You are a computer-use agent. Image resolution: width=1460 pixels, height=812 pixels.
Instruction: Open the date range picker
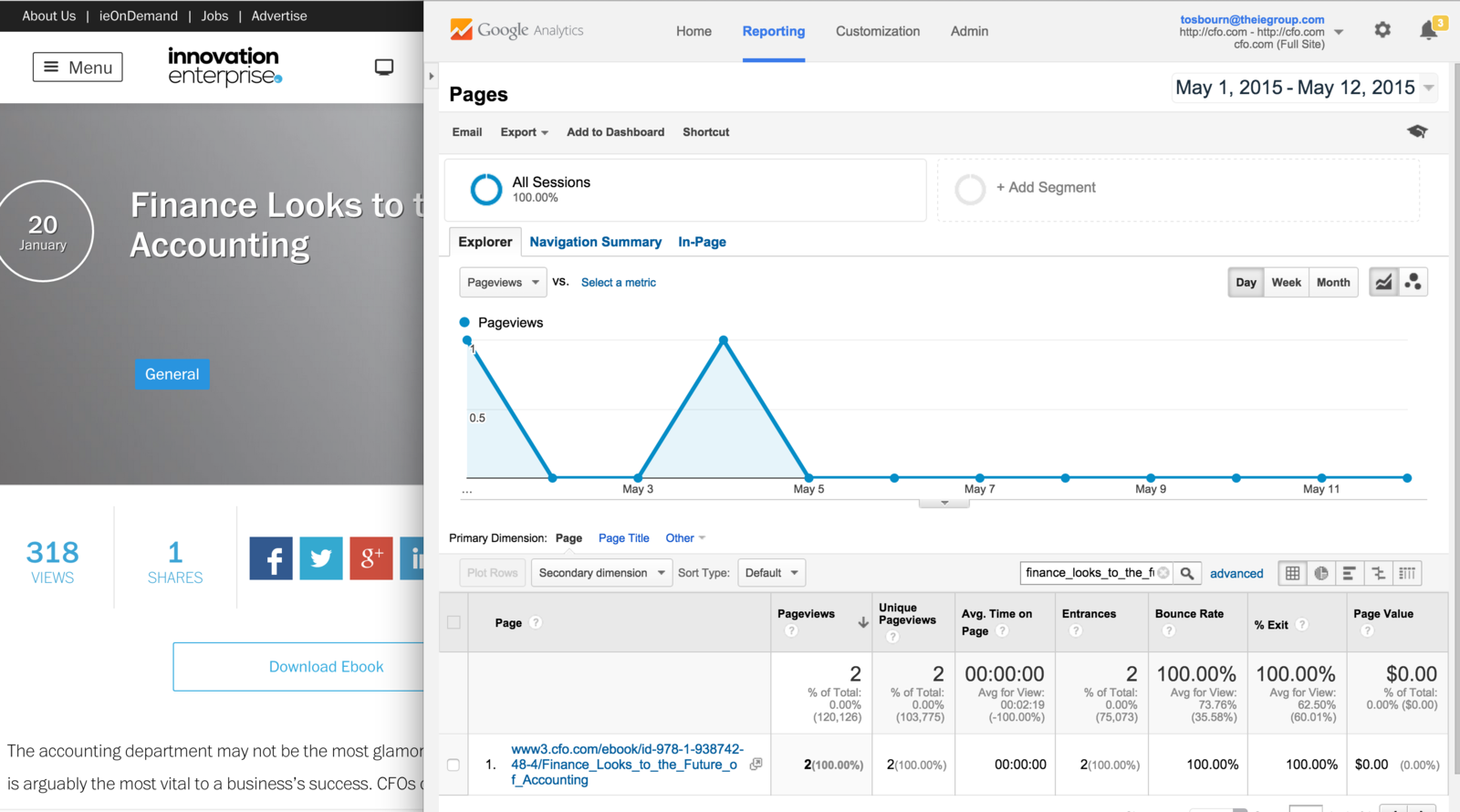click(1305, 88)
